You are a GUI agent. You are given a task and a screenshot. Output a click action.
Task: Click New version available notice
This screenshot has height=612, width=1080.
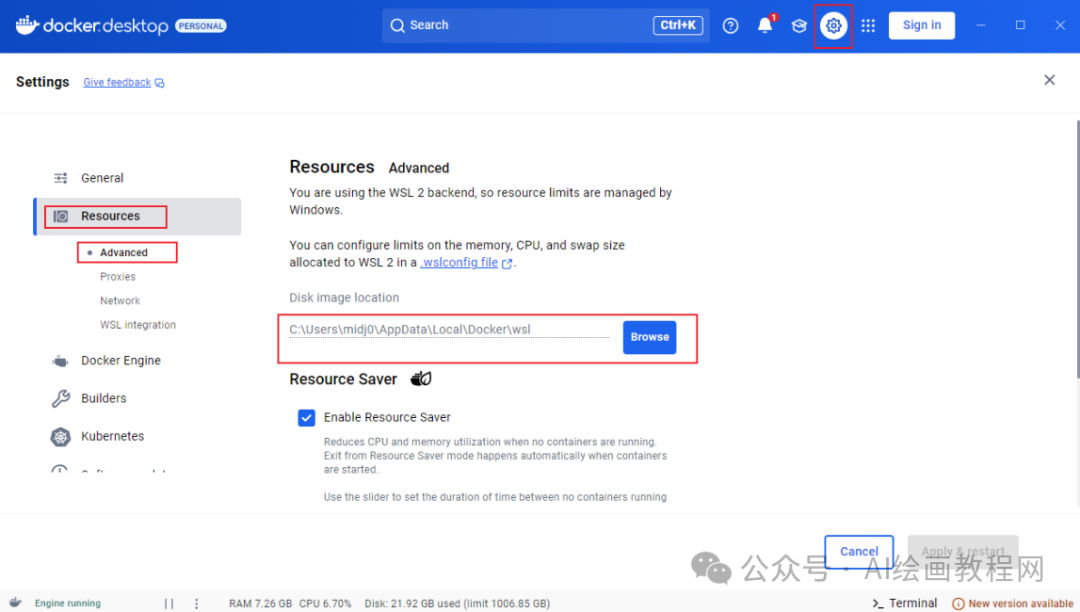coord(1021,604)
